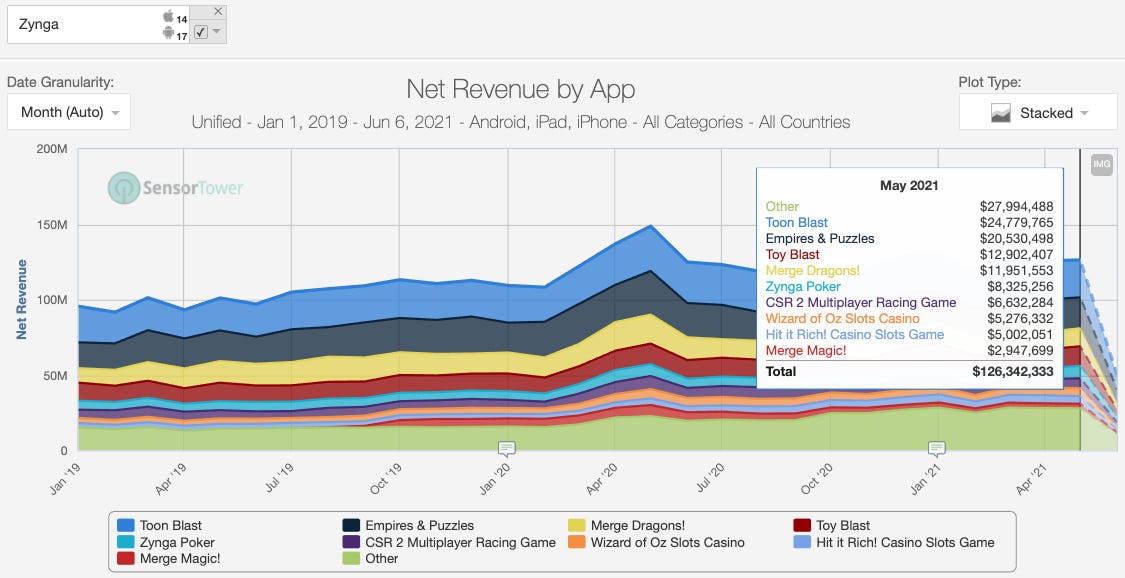Click May 2021 tooltip header
Viewport: 1125px width, 578px height.
(x=909, y=185)
